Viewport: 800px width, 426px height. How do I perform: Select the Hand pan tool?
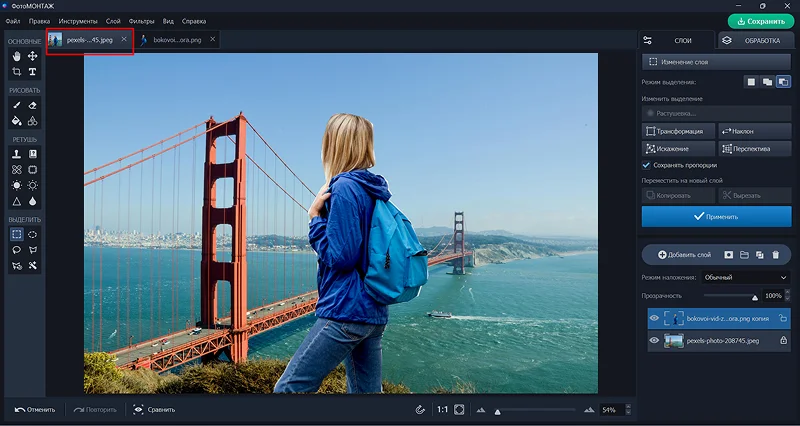(x=17, y=56)
